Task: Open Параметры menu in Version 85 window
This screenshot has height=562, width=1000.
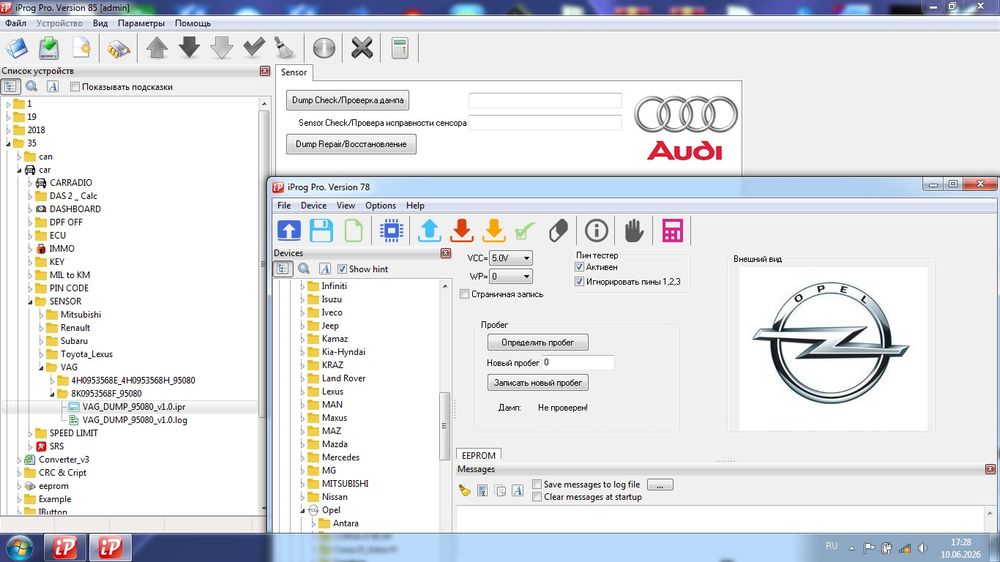Action: coord(141,23)
